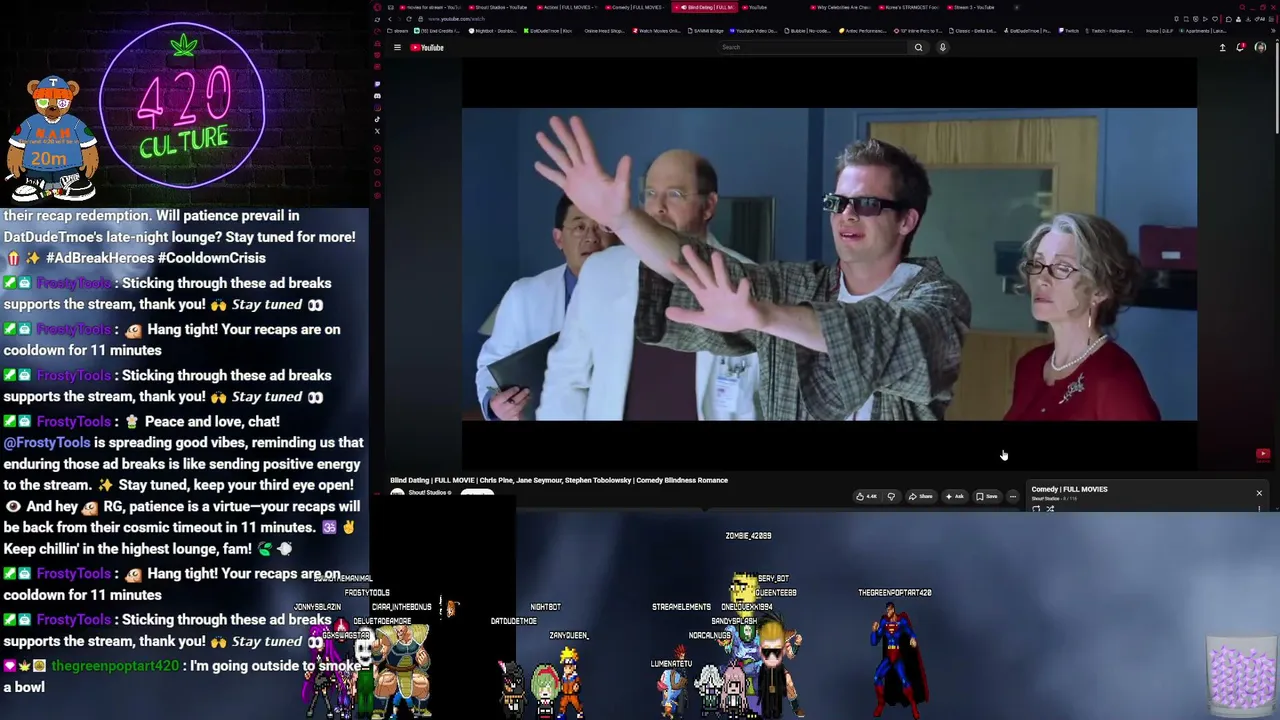The width and height of the screenshot is (1280, 720).
Task: Switch to the 'Korea's STRANGEST Food' tab
Action: [907, 7]
